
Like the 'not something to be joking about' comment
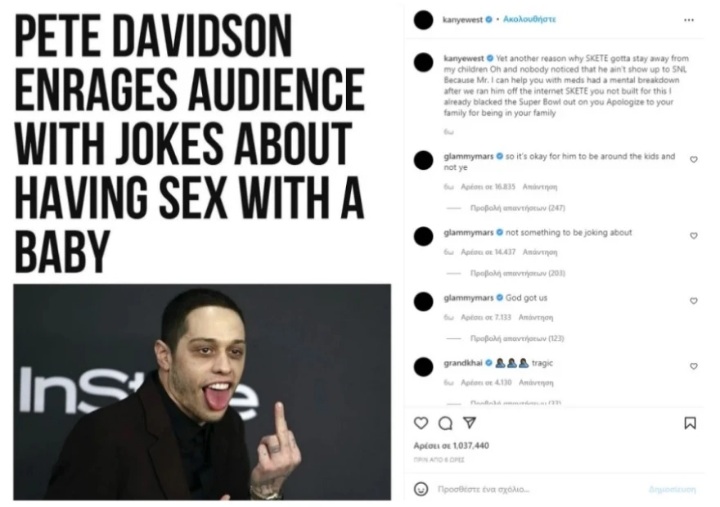pos(694,236)
